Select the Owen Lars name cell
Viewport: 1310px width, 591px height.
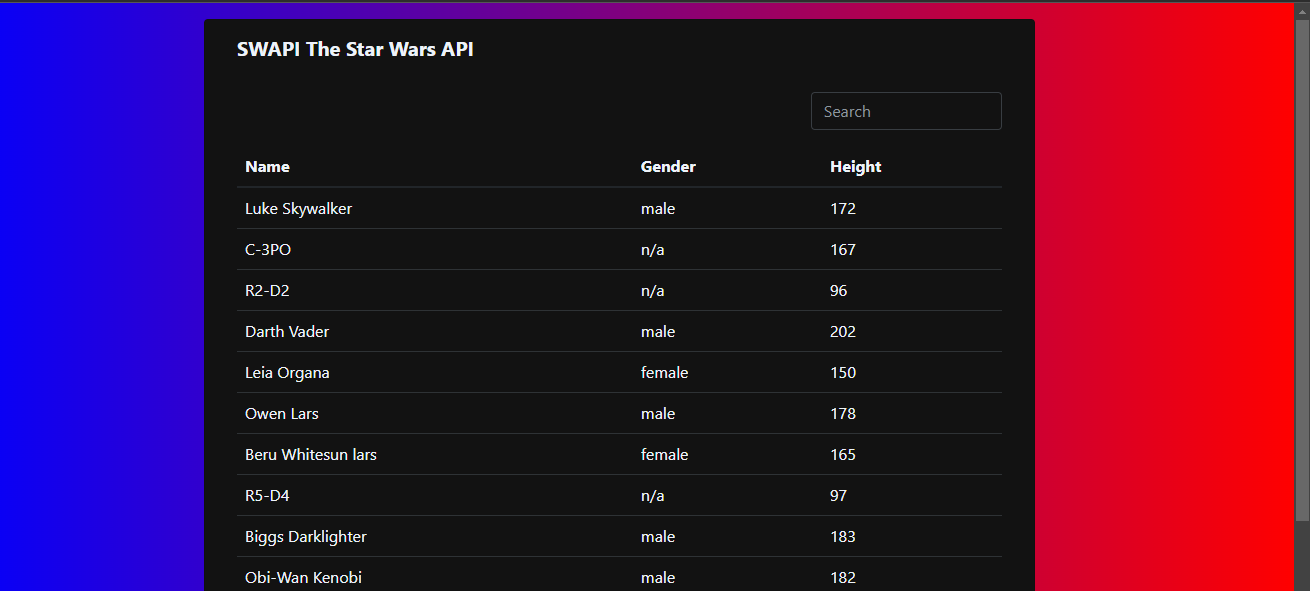click(x=282, y=414)
